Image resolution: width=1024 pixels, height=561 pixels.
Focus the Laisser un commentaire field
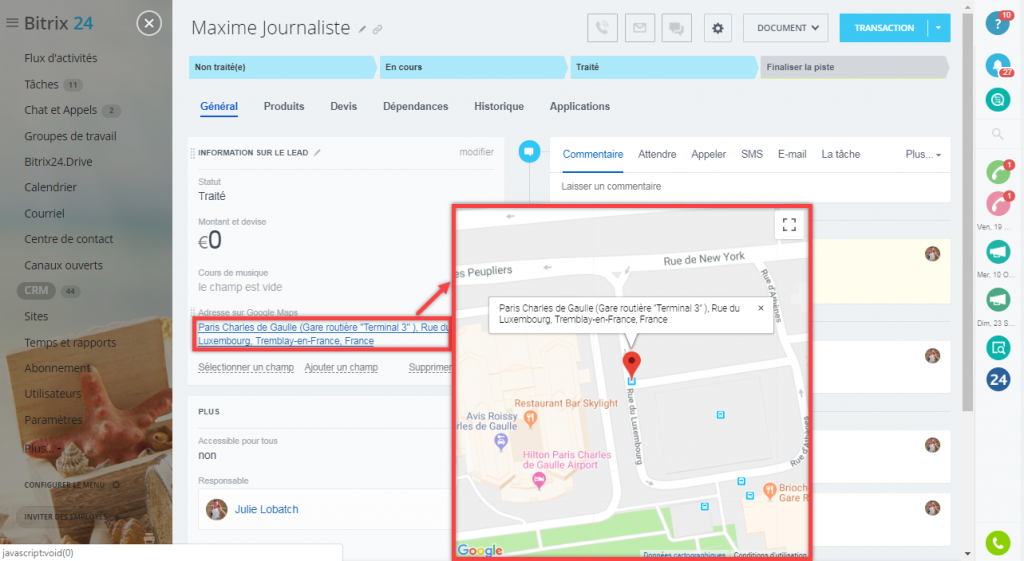[x=750, y=187]
